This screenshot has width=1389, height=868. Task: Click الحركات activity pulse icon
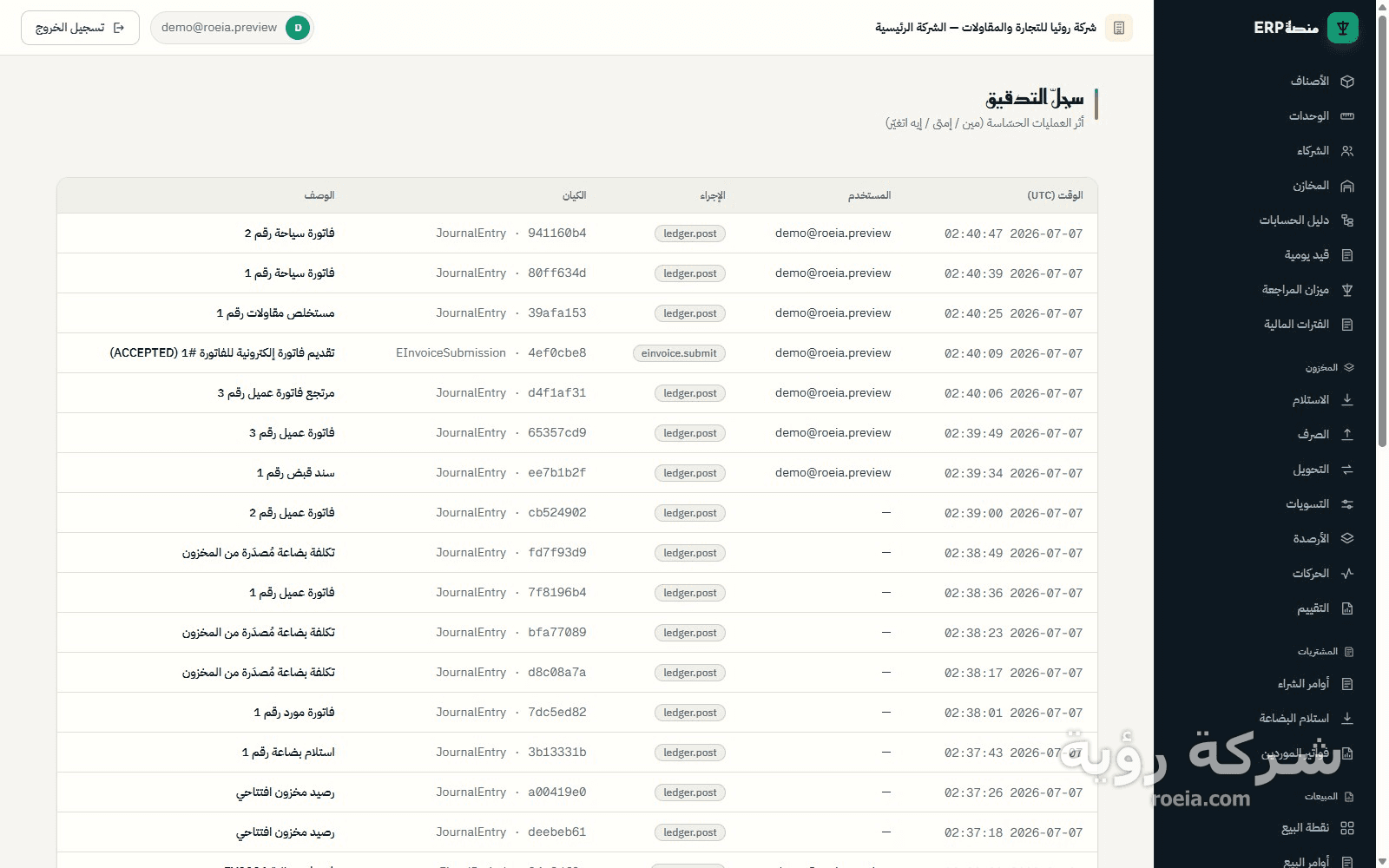pos(1347,574)
